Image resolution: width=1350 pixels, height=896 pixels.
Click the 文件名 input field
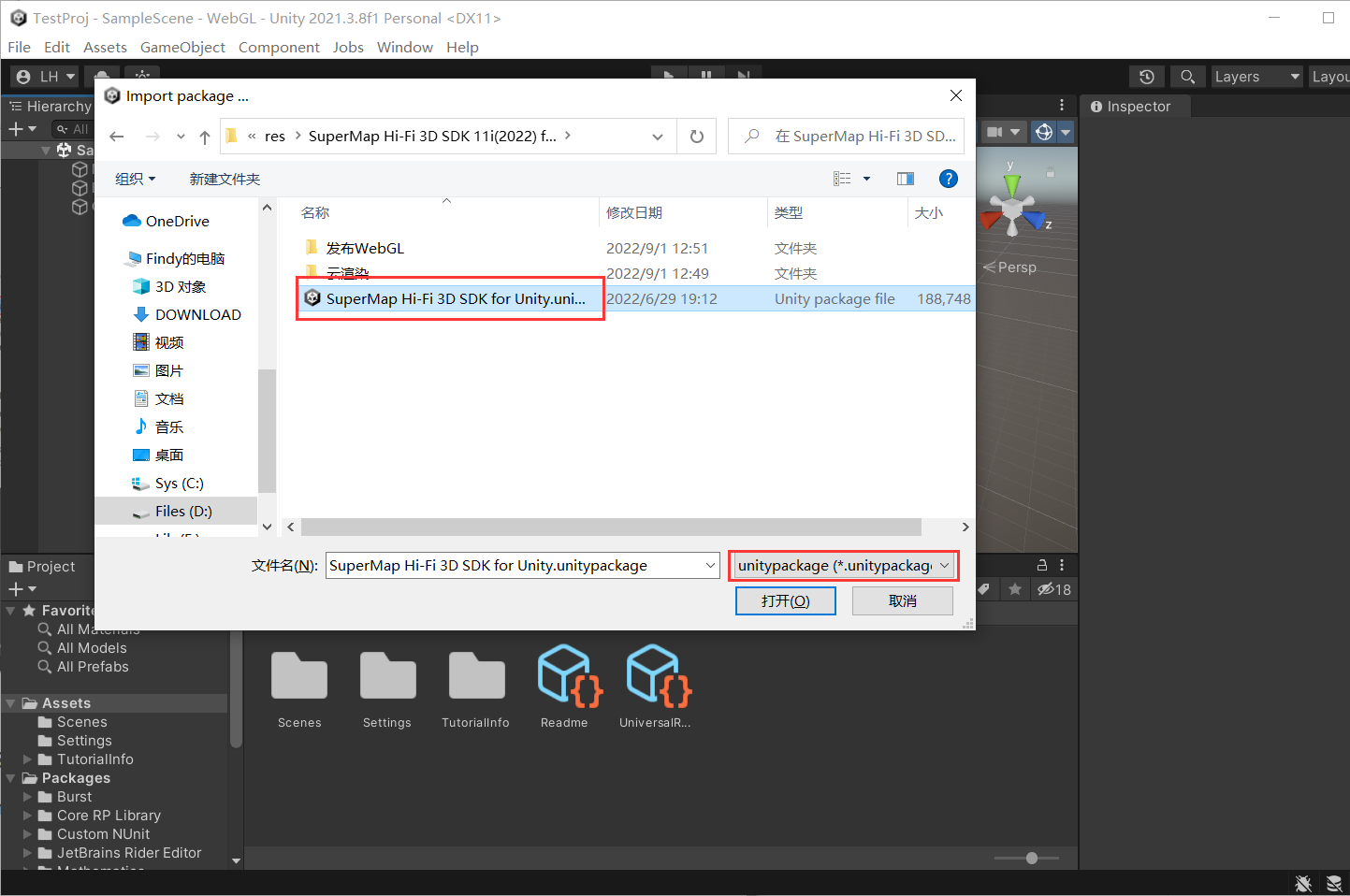click(x=515, y=565)
